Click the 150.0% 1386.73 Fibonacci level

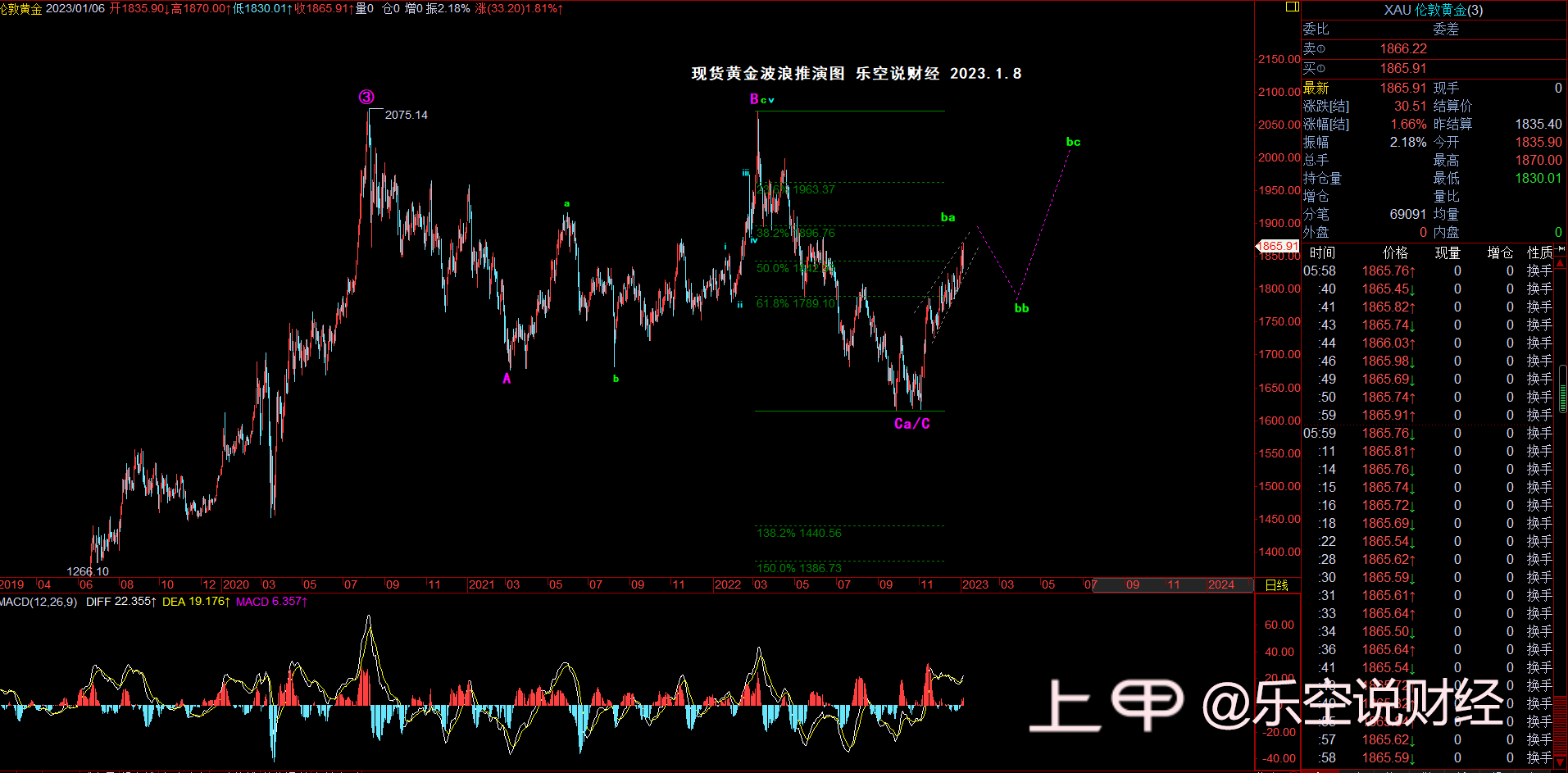coord(799,568)
